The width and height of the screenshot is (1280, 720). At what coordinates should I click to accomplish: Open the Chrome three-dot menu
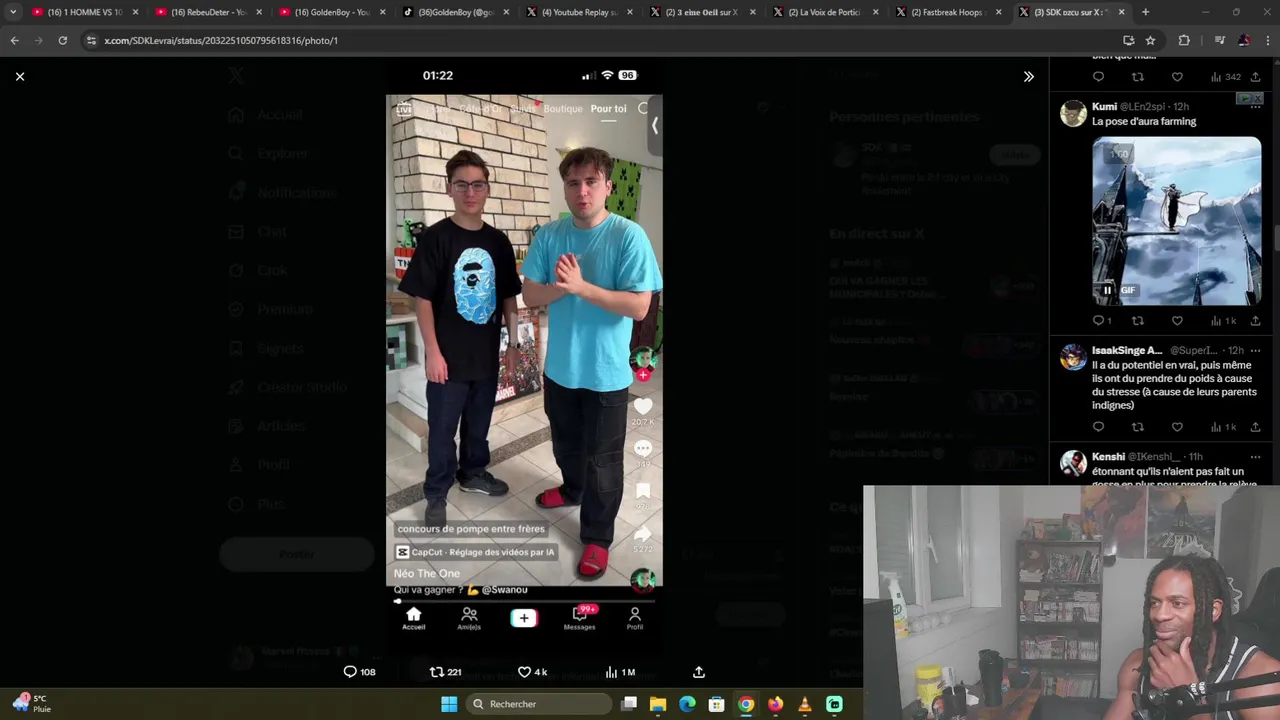tap(1266, 40)
